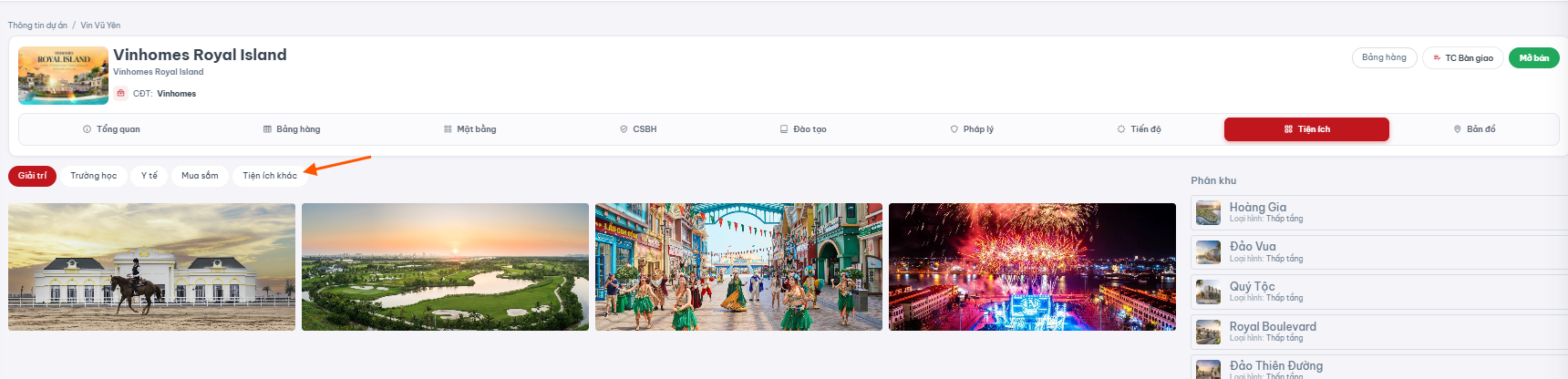
Task: Open the Tổng quan tab
Action: [111, 129]
